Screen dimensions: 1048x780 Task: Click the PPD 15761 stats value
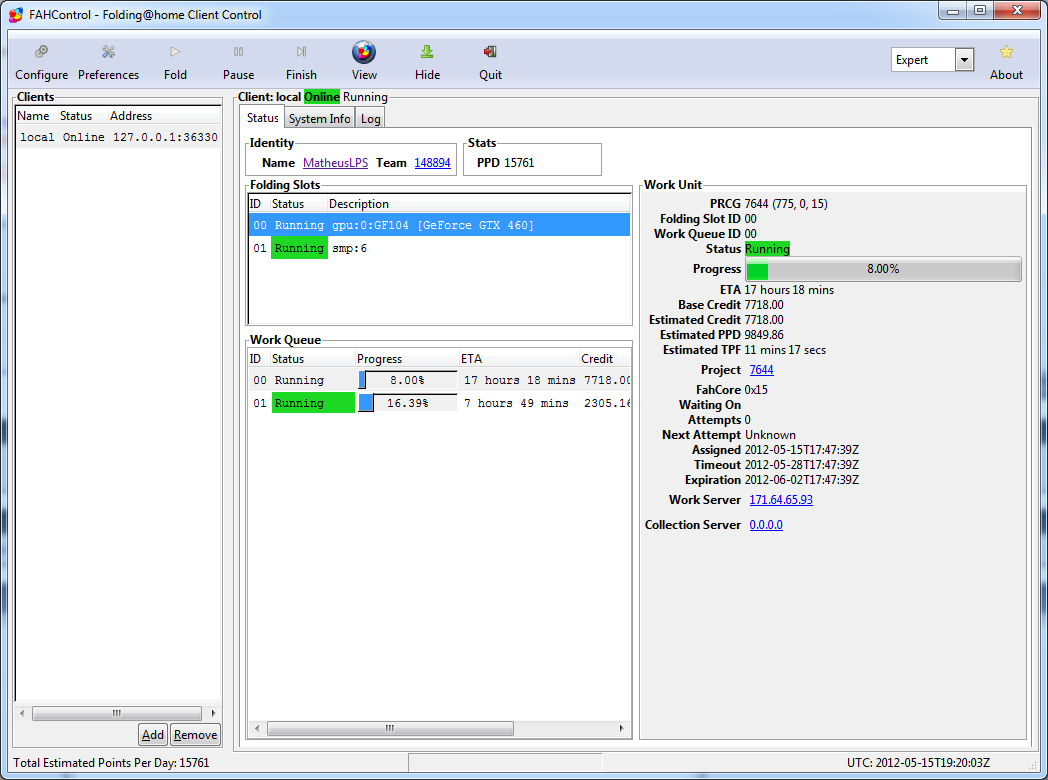(519, 162)
